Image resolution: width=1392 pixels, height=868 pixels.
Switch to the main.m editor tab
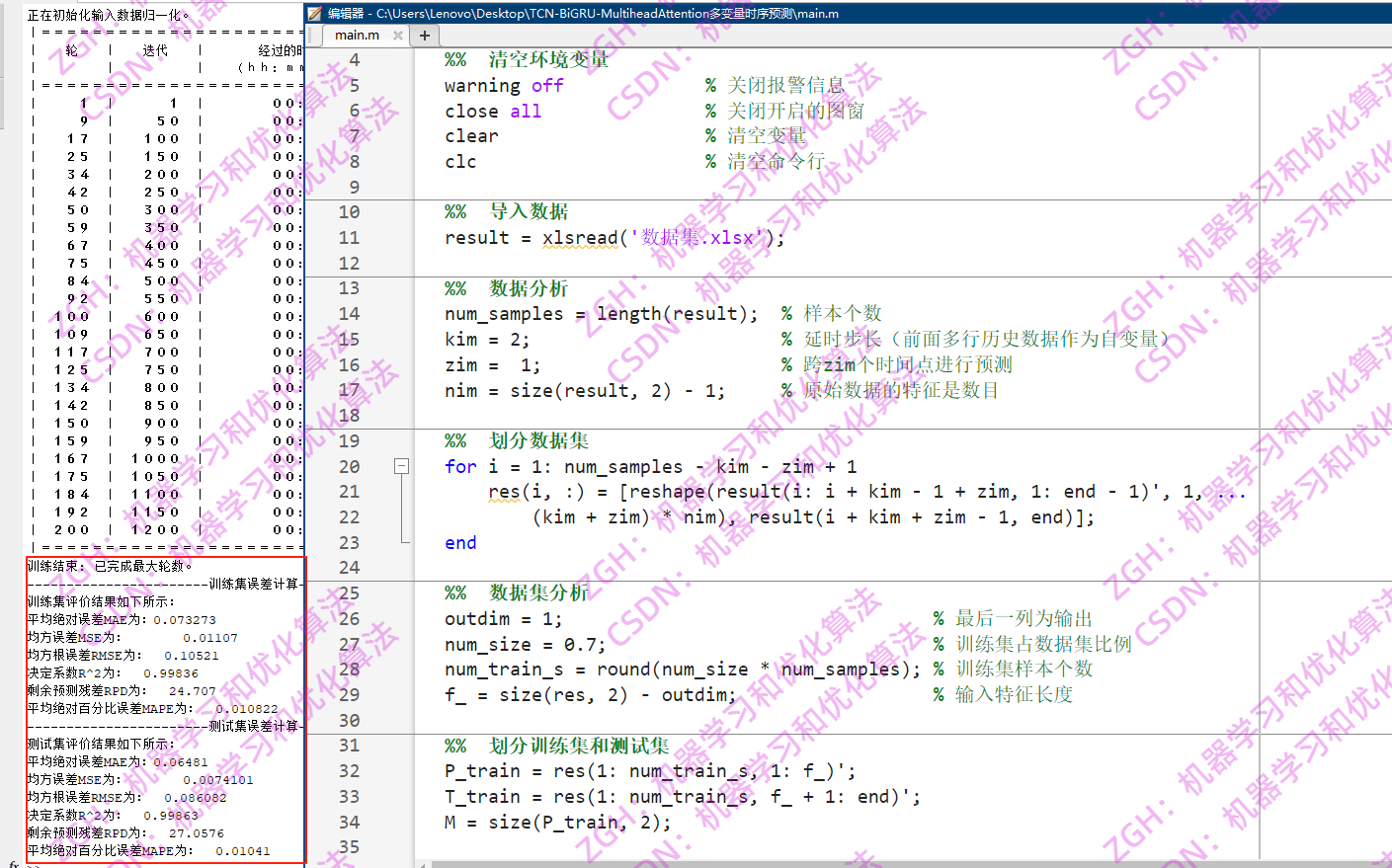tap(357, 35)
